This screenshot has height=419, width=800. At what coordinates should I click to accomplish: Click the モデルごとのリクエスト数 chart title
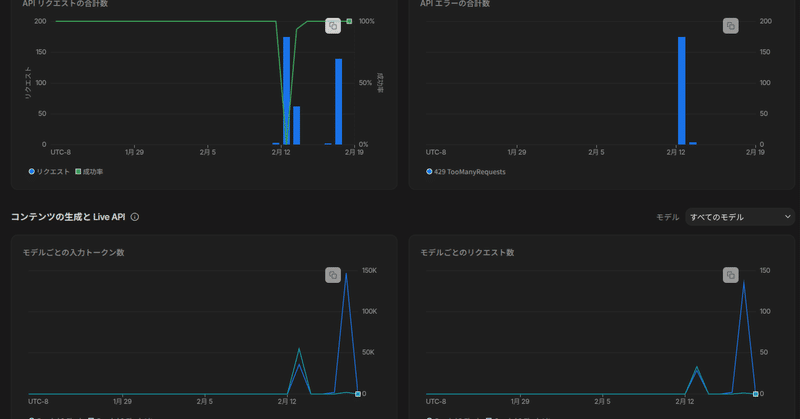click(467, 253)
